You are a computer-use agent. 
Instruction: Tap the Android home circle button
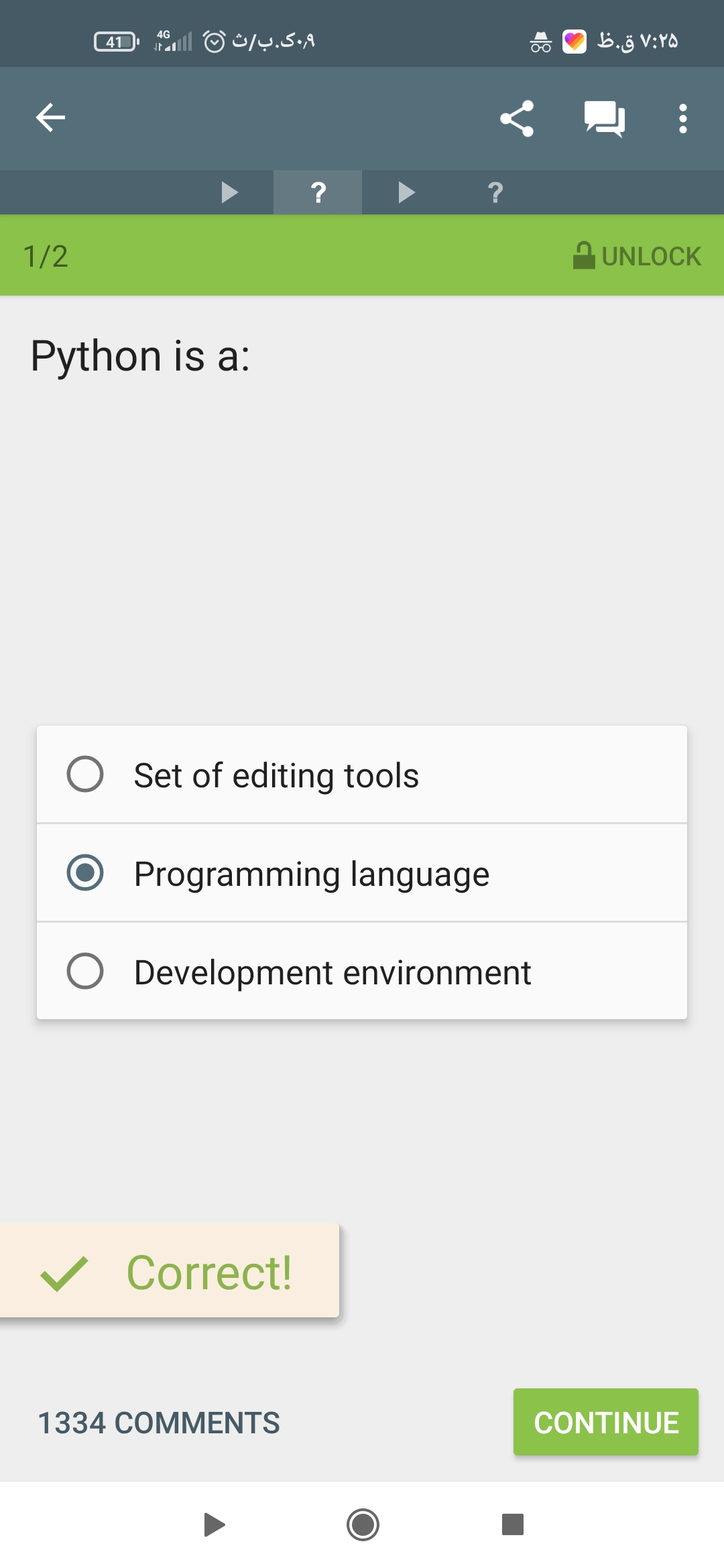(x=363, y=1524)
